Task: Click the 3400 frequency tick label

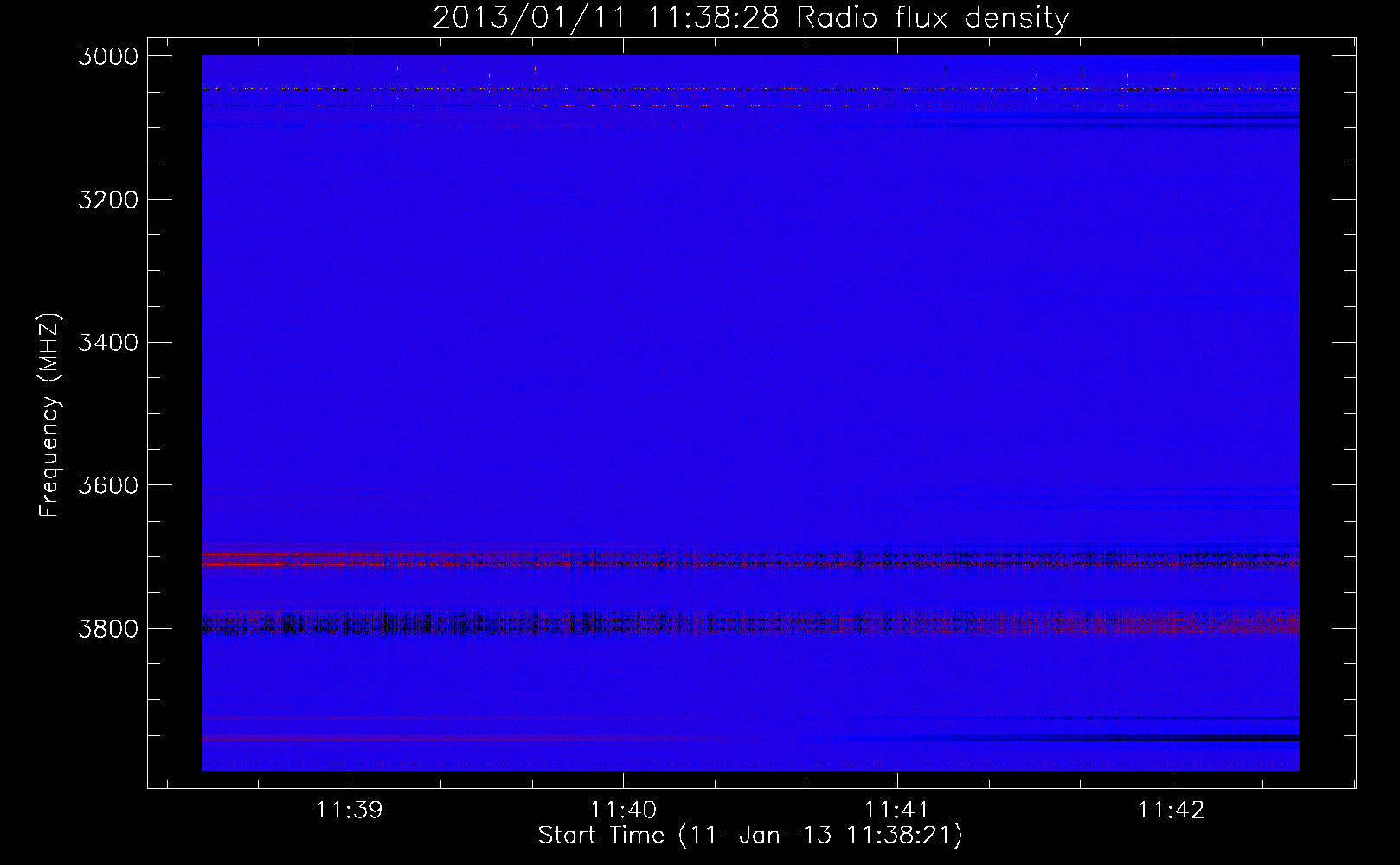Action: pyautogui.click(x=108, y=343)
